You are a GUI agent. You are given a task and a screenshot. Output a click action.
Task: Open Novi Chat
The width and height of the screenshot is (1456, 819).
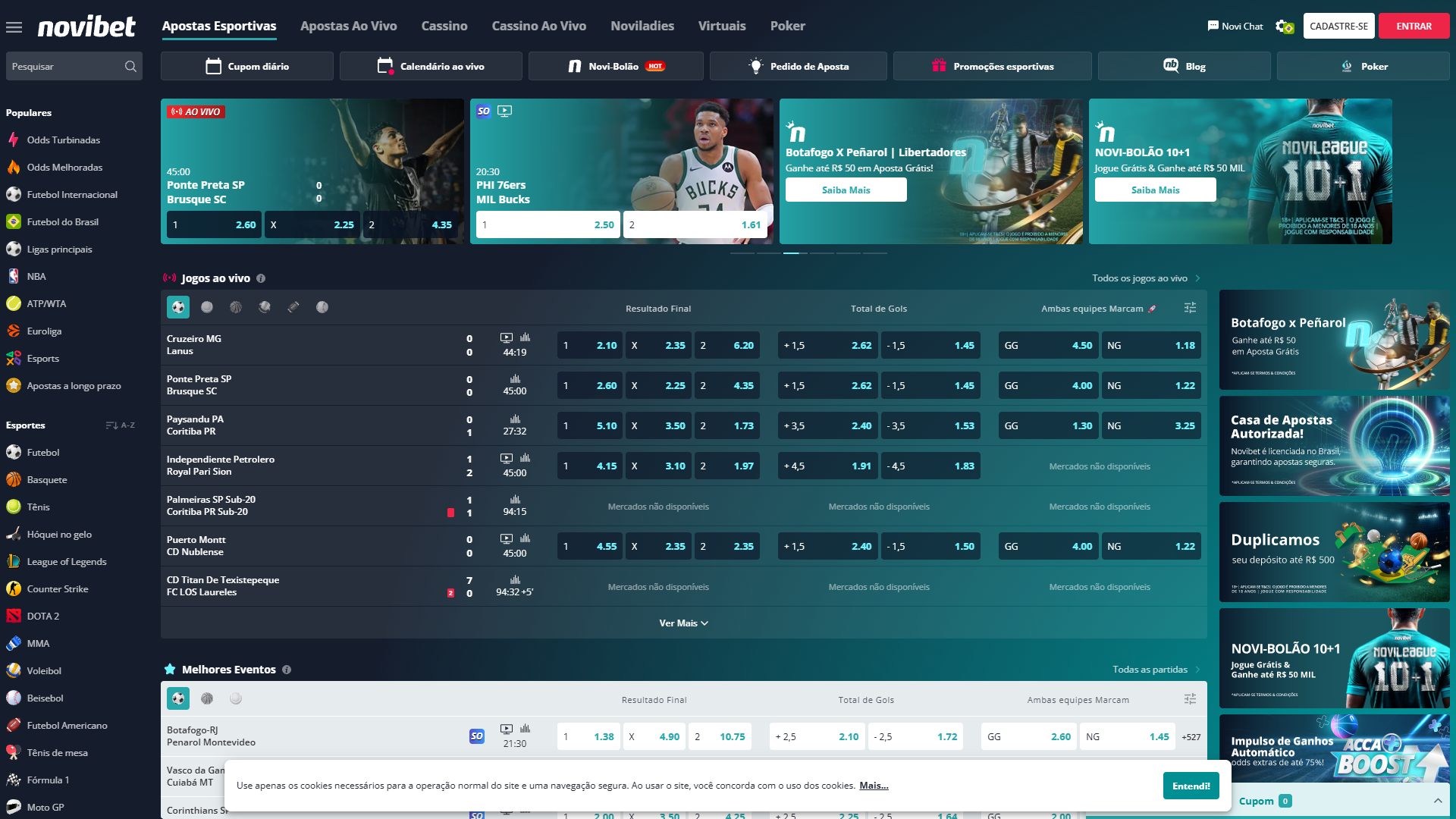(x=1235, y=27)
